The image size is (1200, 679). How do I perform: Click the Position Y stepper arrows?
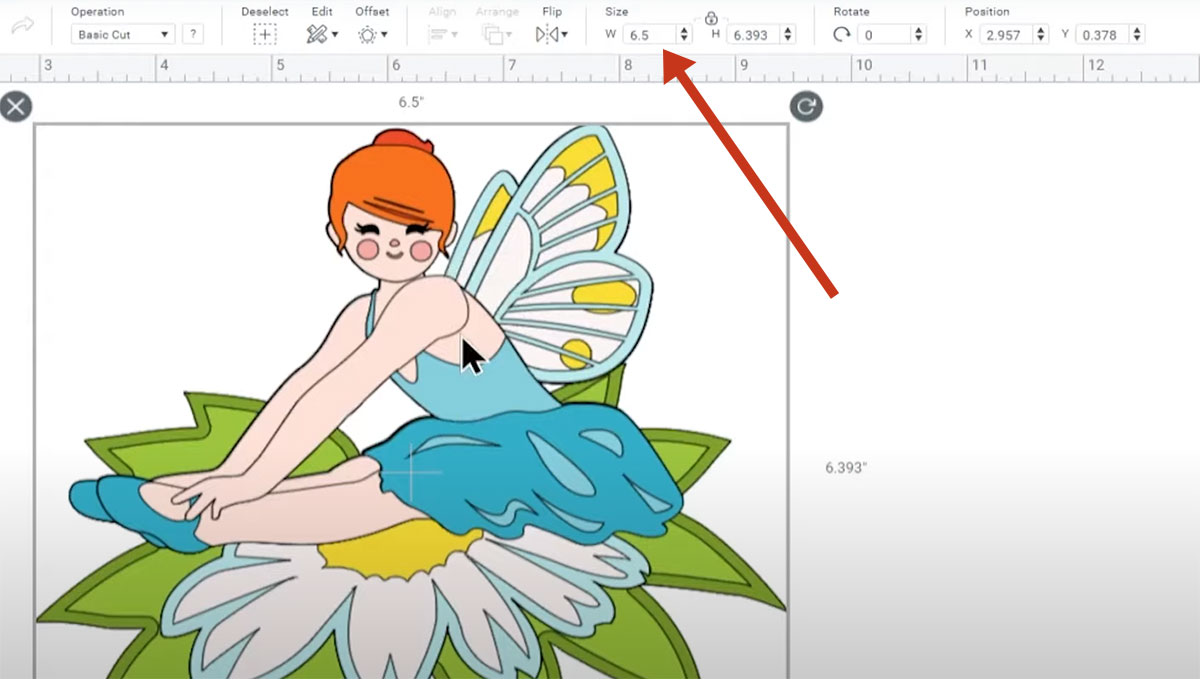coord(1137,35)
